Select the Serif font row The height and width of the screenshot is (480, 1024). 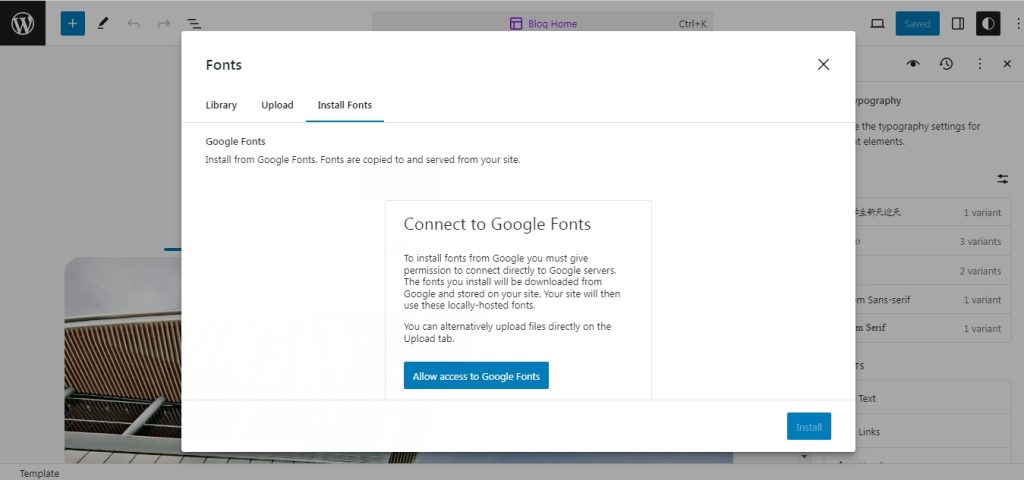pos(933,328)
